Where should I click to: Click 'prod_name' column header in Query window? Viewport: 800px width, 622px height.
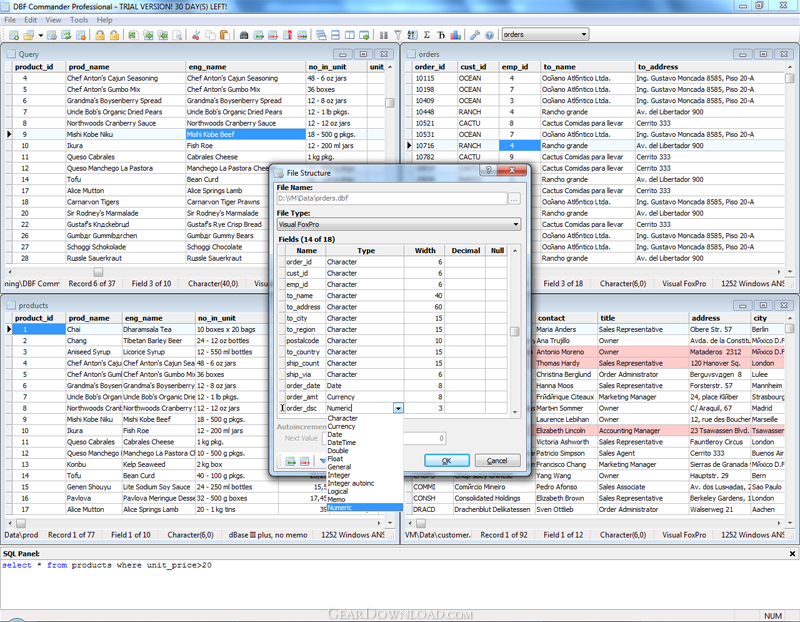(x=126, y=67)
